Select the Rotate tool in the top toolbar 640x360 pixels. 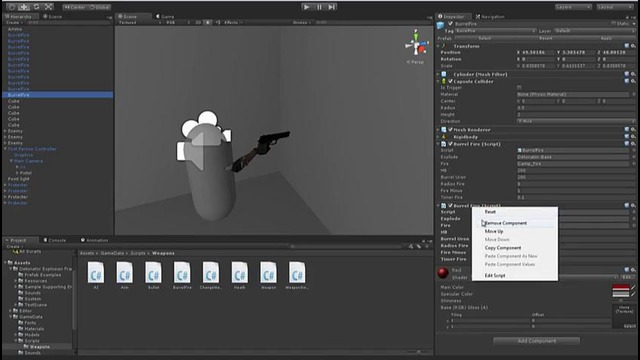pos(36,7)
